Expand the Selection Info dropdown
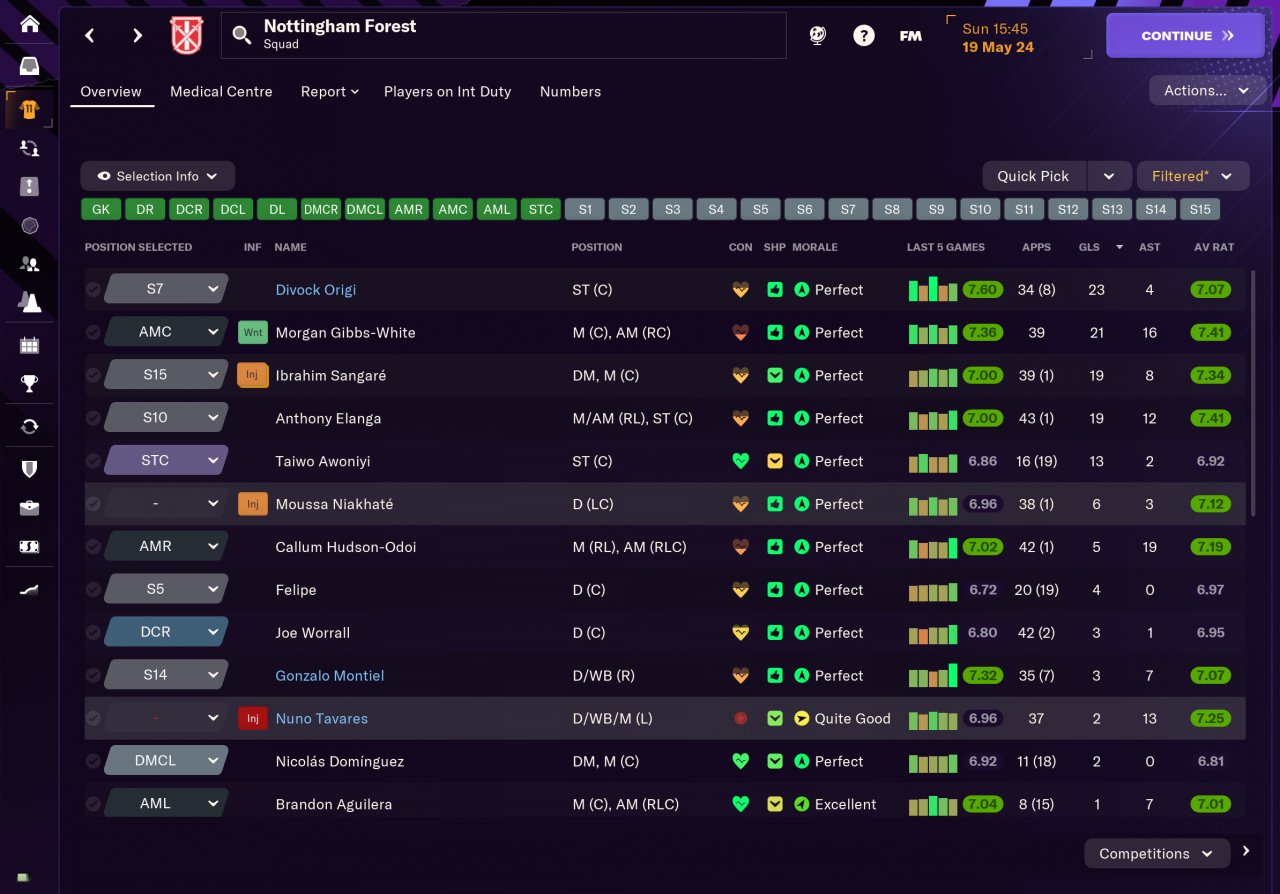 [158, 176]
